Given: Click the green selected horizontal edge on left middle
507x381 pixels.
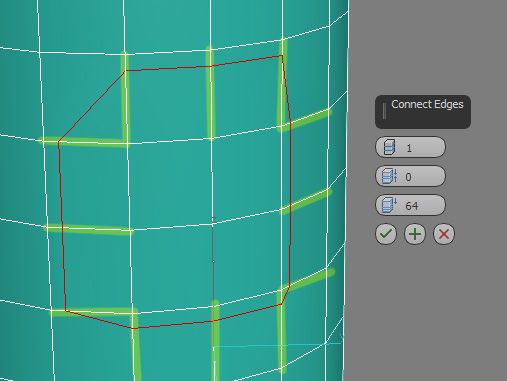Looking at the screenshot, I should (x=87, y=229).
